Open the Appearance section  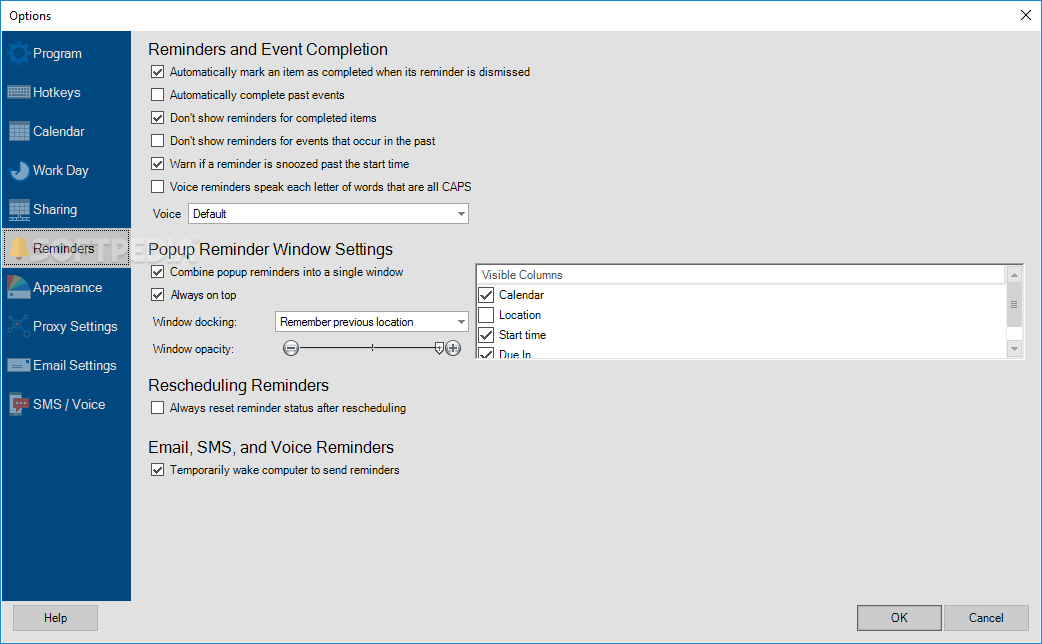(x=66, y=288)
